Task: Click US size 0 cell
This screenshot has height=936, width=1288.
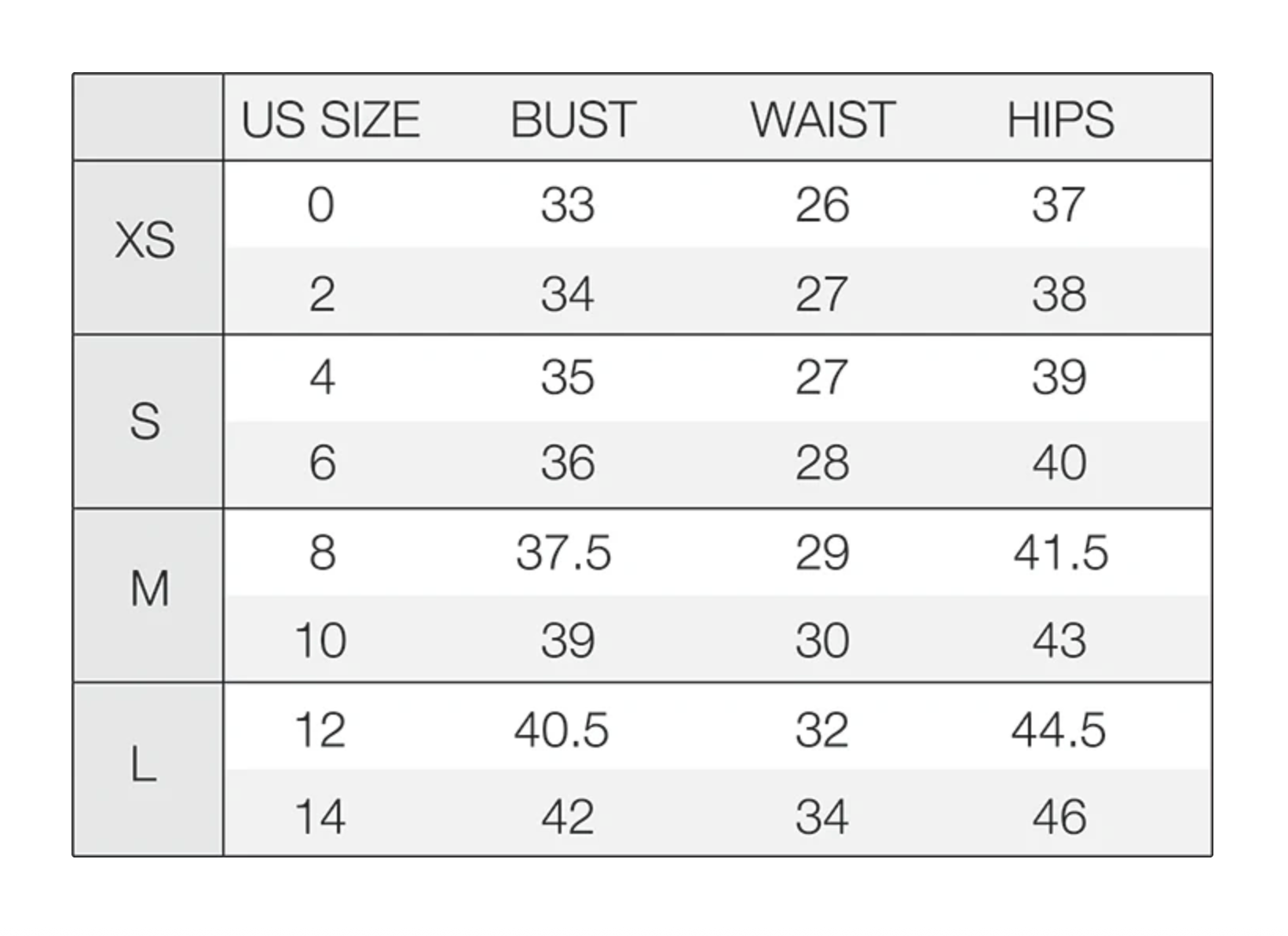Action: tap(320, 206)
